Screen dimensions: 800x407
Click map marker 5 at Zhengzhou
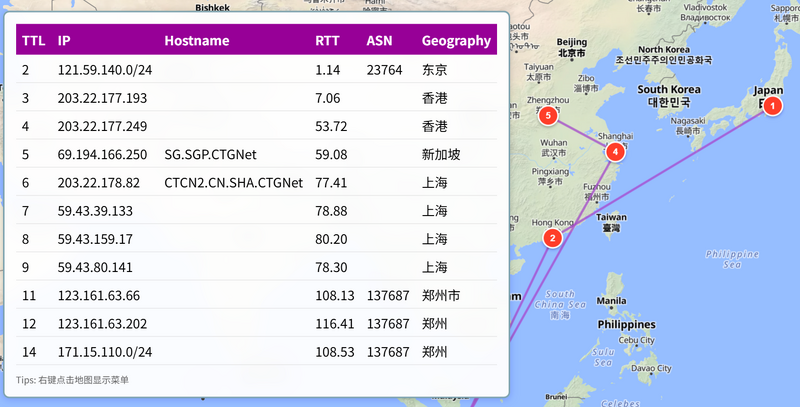548,116
